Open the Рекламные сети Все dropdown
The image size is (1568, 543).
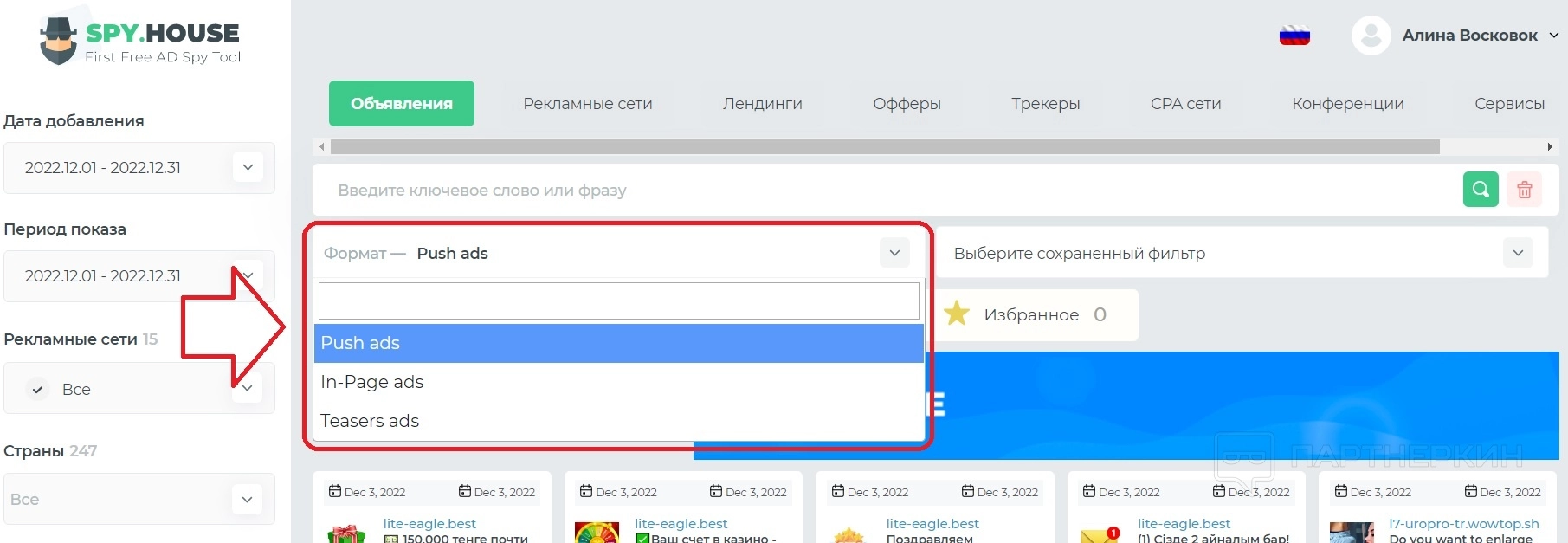coord(248,389)
